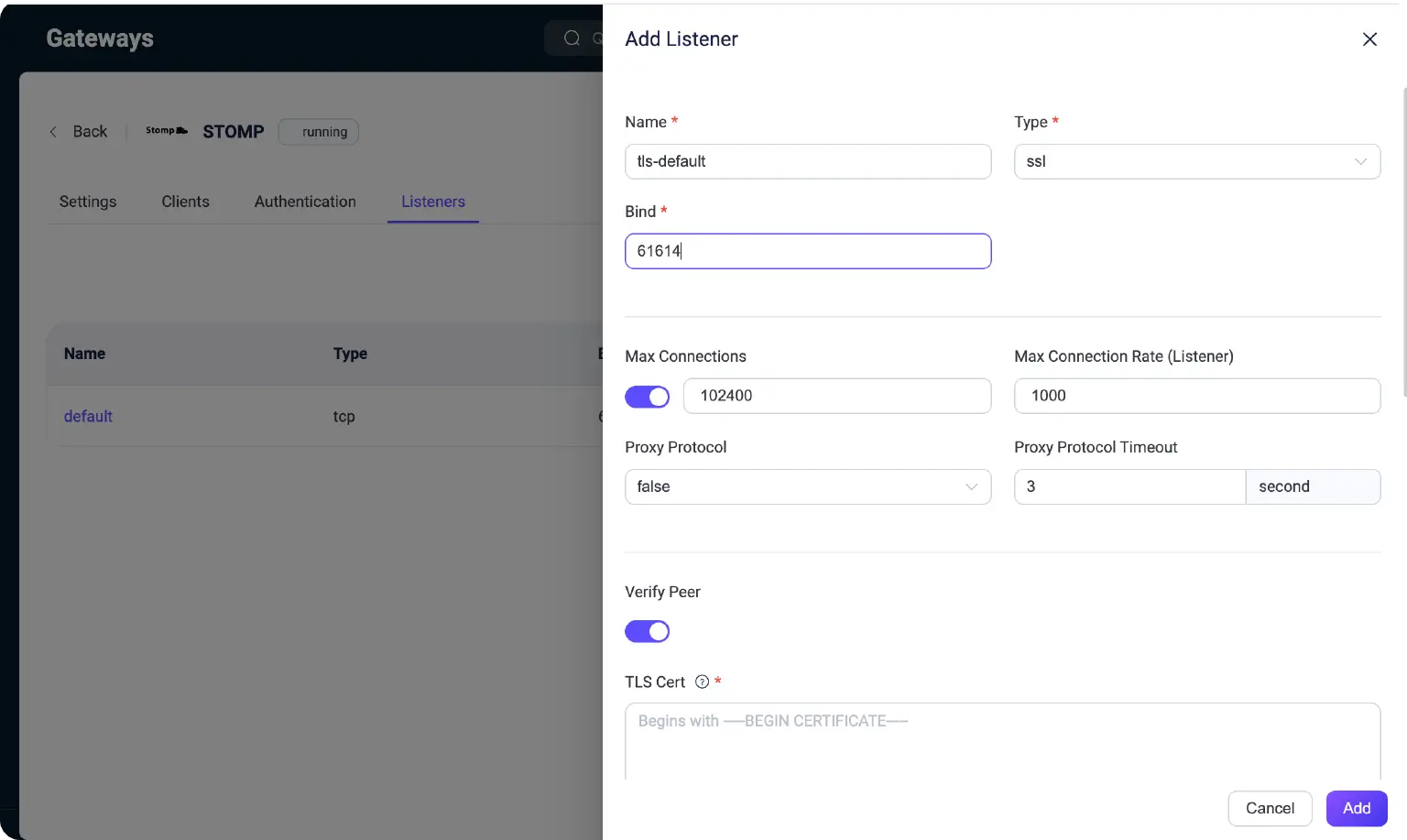Click the search magnifier icon

point(573,38)
